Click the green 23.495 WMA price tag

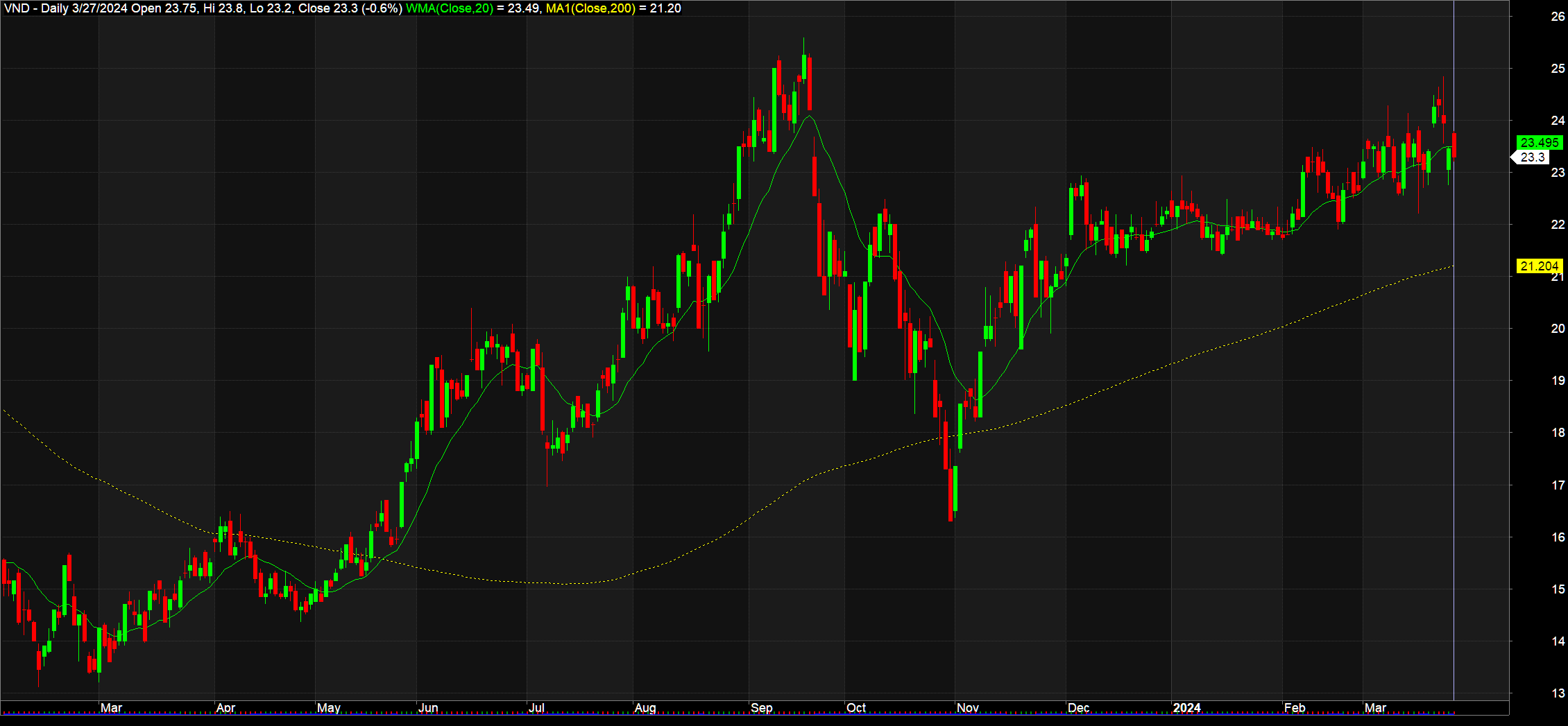click(1540, 142)
